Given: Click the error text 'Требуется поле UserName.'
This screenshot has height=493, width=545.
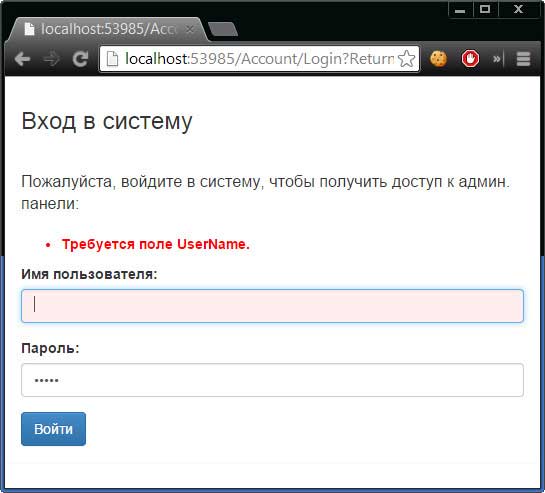Looking at the screenshot, I should (156, 244).
